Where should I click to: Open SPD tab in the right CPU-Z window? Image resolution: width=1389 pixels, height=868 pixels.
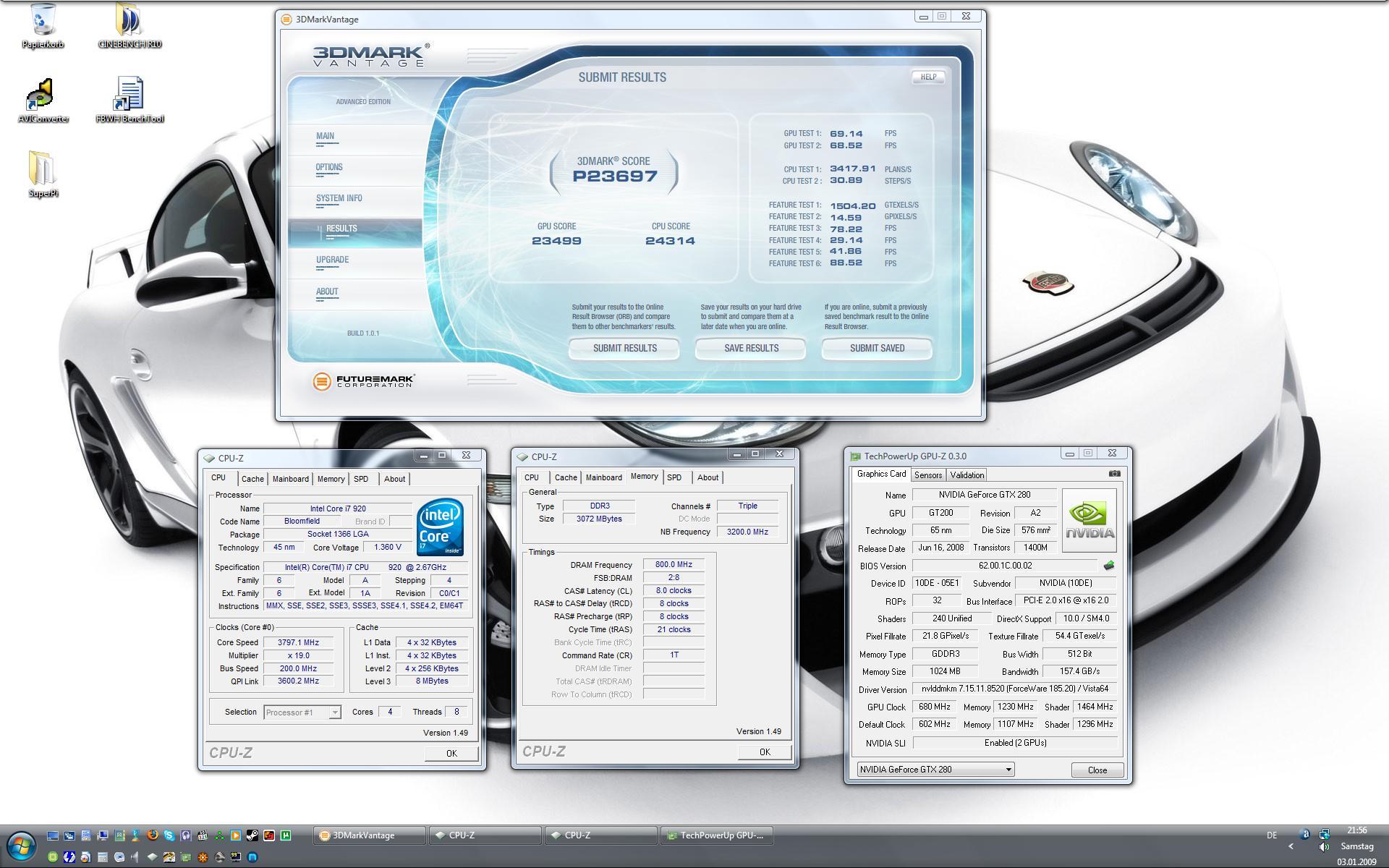click(x=674, y=477)
